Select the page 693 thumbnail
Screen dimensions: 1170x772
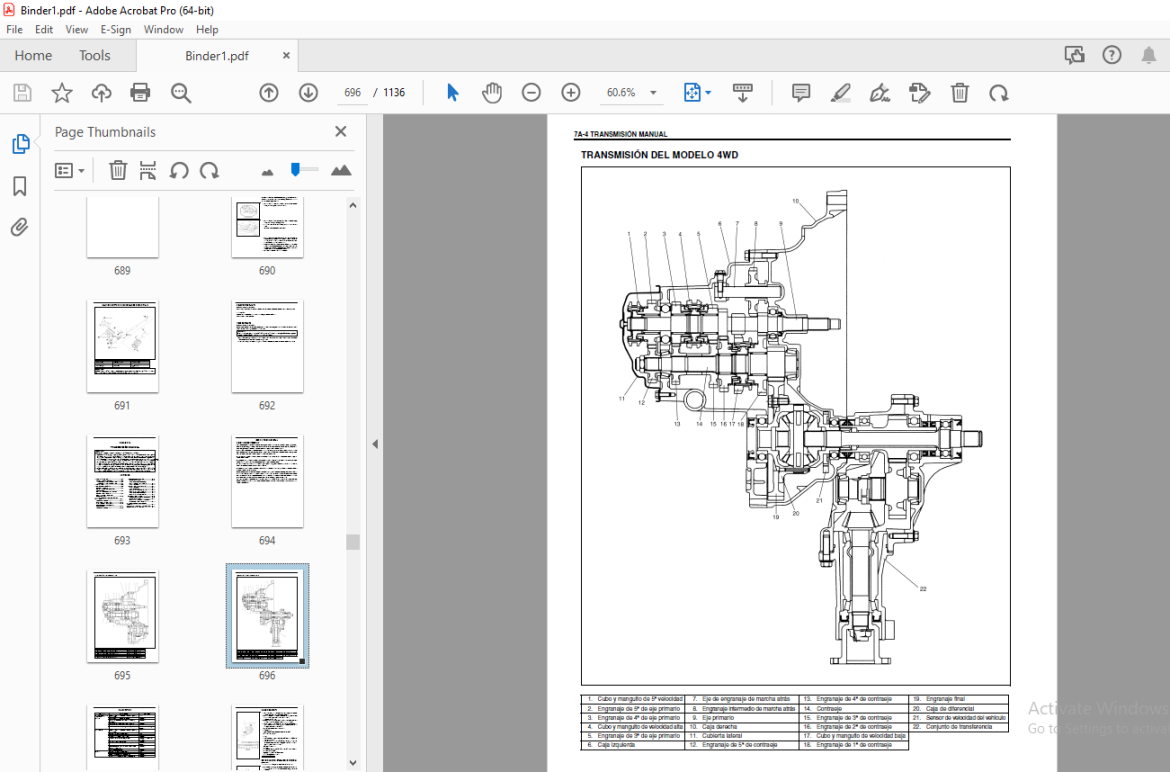tap(122, 482)
